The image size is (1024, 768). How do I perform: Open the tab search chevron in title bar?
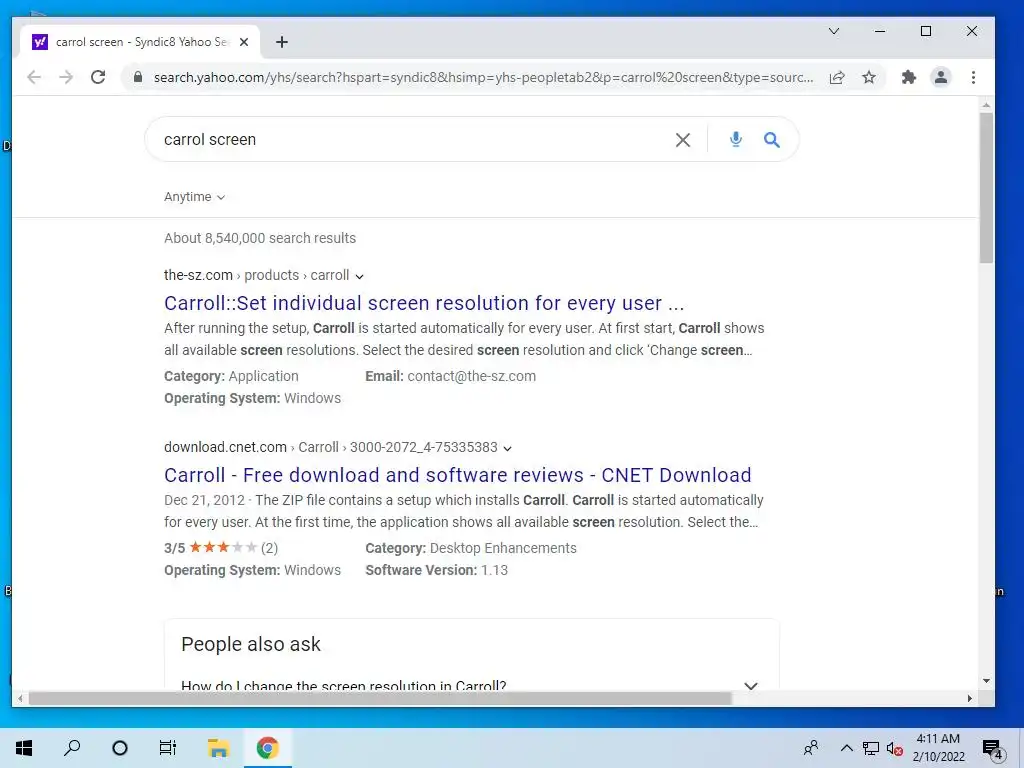834,31
